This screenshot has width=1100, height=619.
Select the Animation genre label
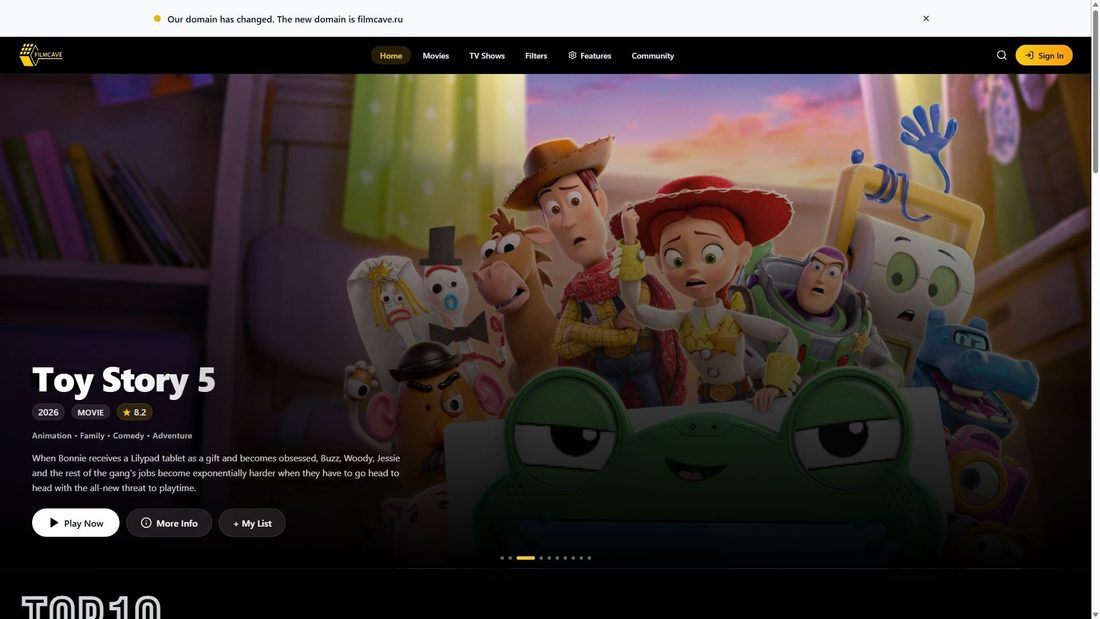point(52,436)
